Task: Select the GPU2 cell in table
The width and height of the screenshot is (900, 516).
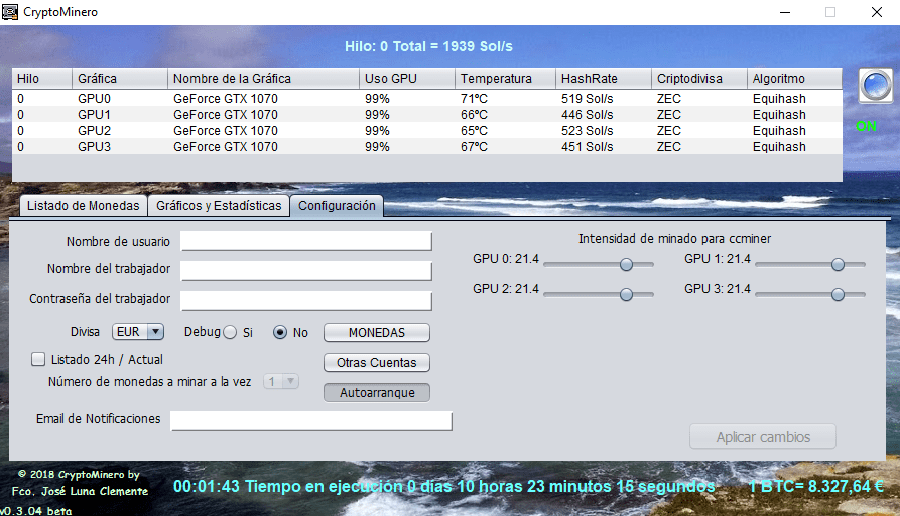Action: [x=120, y=131]
